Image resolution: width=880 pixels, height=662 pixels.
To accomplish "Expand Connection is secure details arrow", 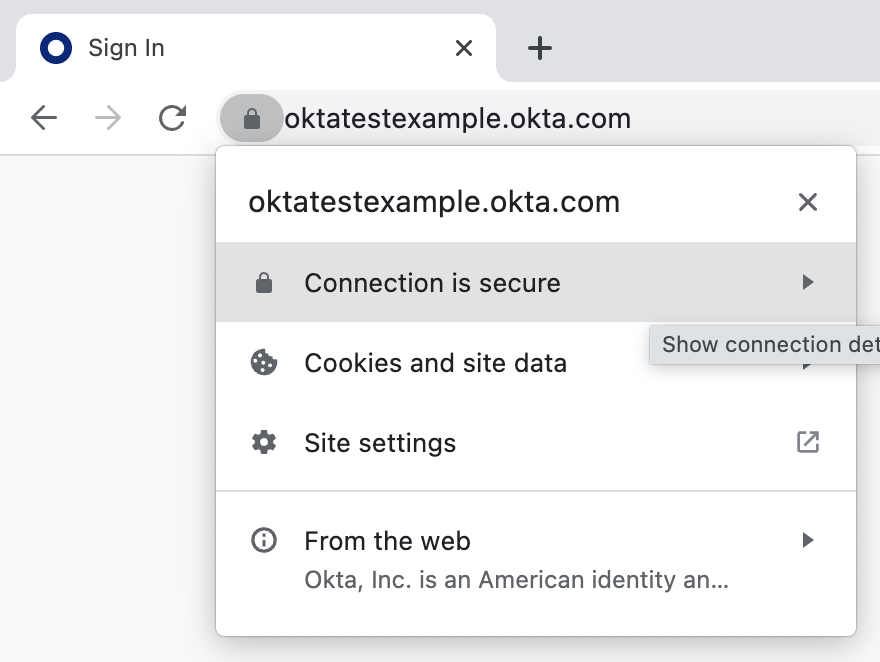I will point(808,283).
